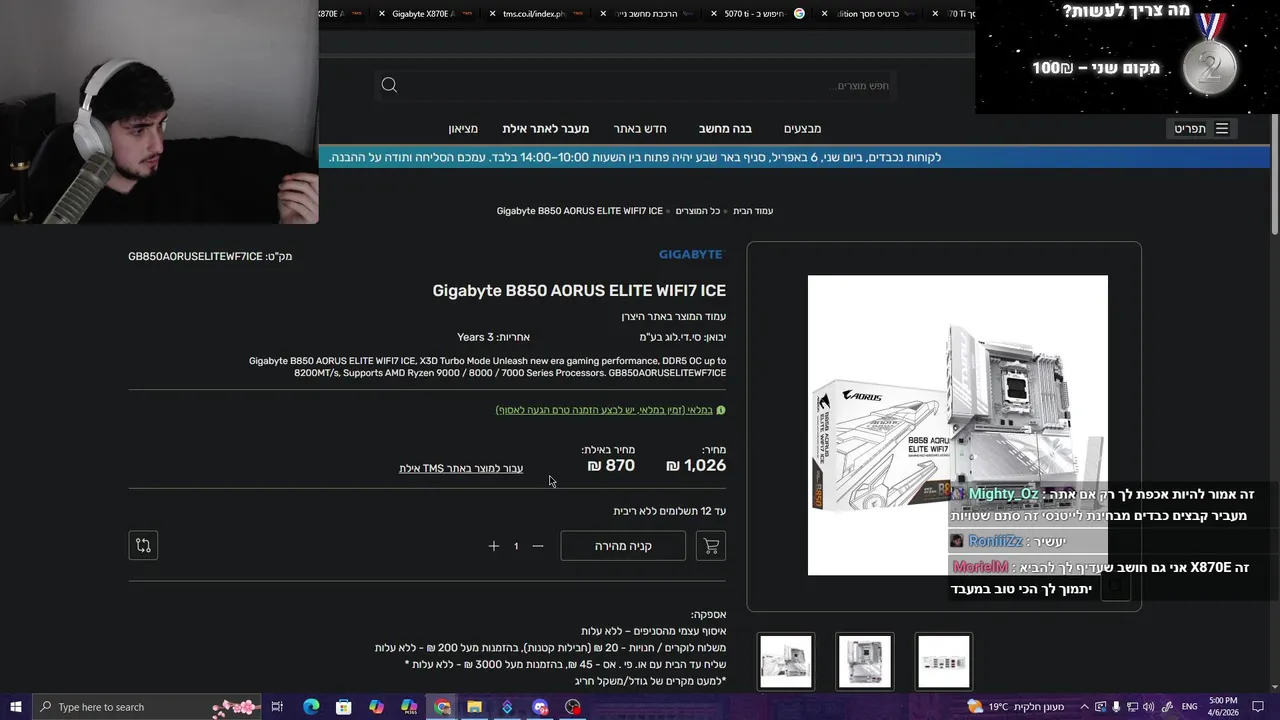The image size is (1280, 720).
Task: Click the עד 12 תשלומים ללא ריבית text
Action: [x=670, y=511]
